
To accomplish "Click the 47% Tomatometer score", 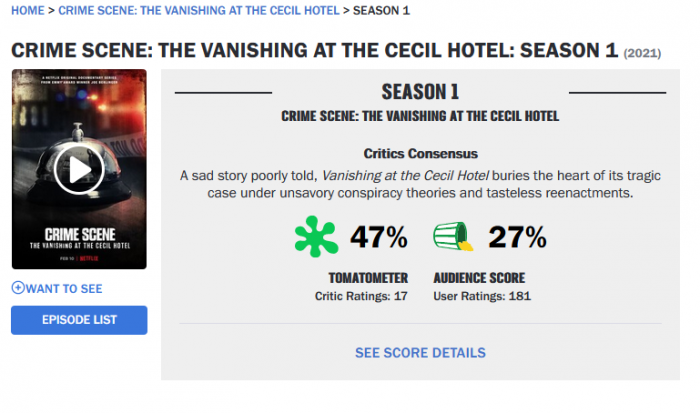I will click(x=378, y=237).
